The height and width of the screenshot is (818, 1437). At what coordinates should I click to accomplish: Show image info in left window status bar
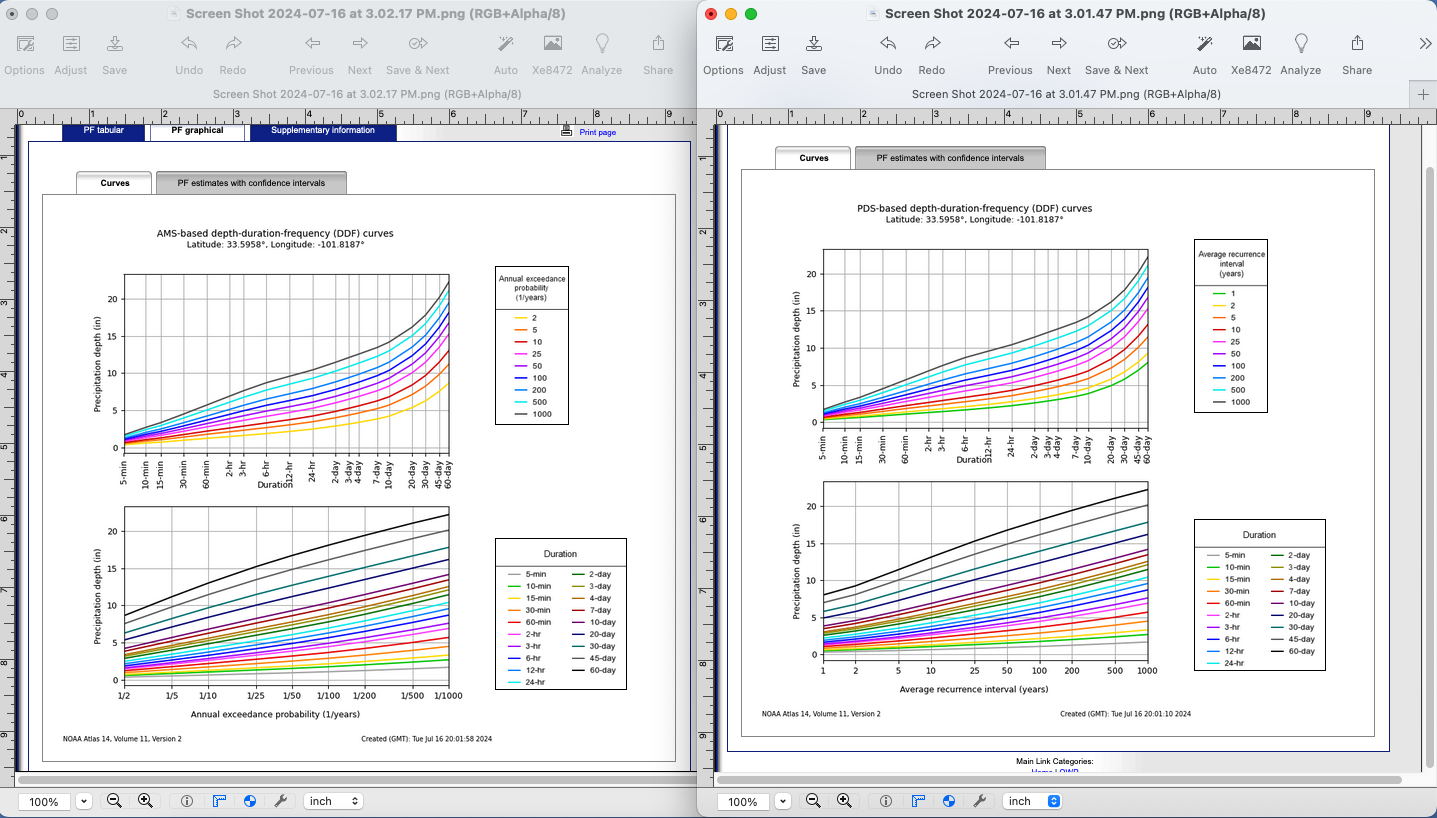point(187,801)
